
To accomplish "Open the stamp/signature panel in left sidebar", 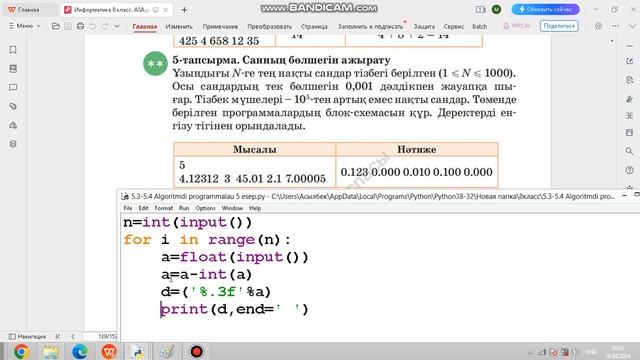I will click(13, 125).
